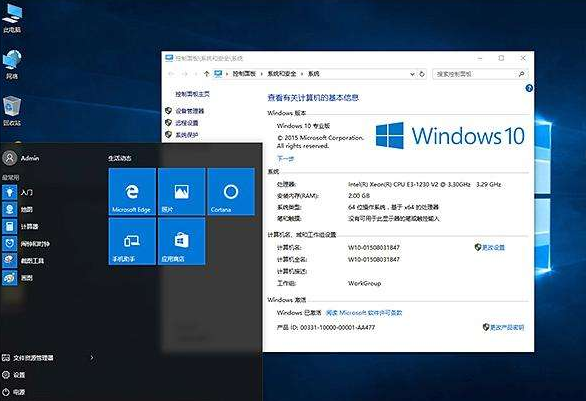
Task: Click the System window title bar icon
Action: (169, 58)
